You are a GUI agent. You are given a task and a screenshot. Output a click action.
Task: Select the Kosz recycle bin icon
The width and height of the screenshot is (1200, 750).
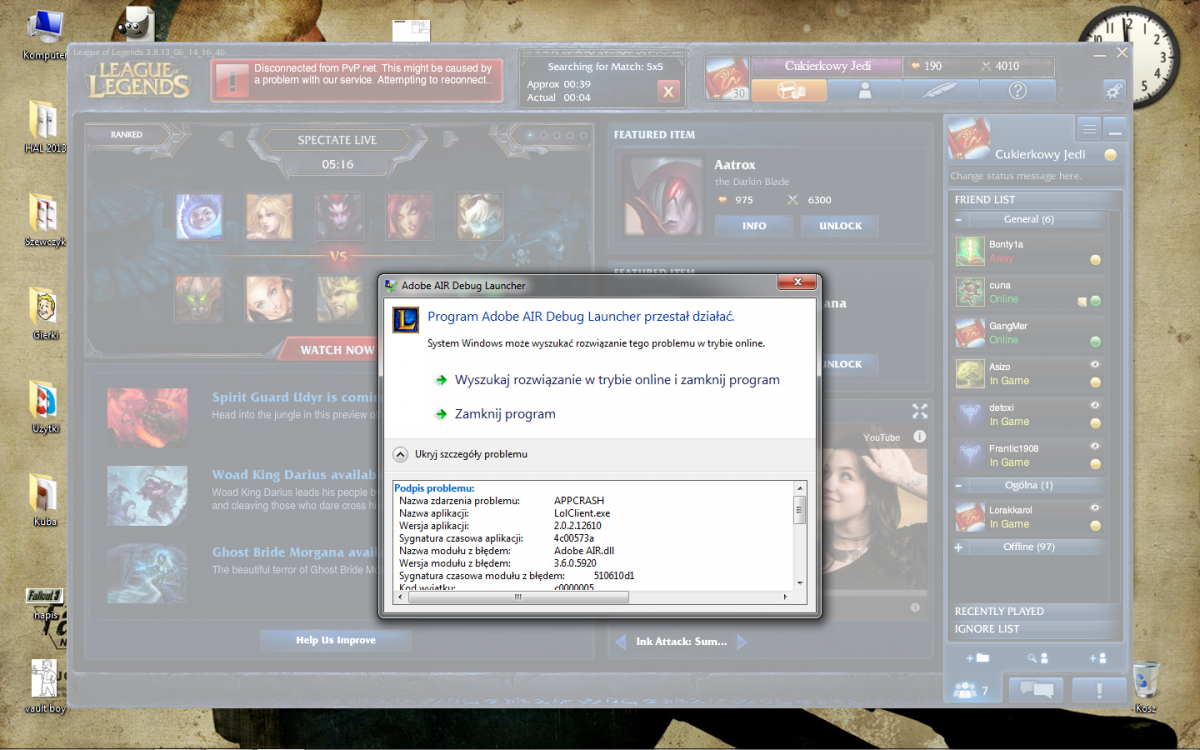[1147, 686]
